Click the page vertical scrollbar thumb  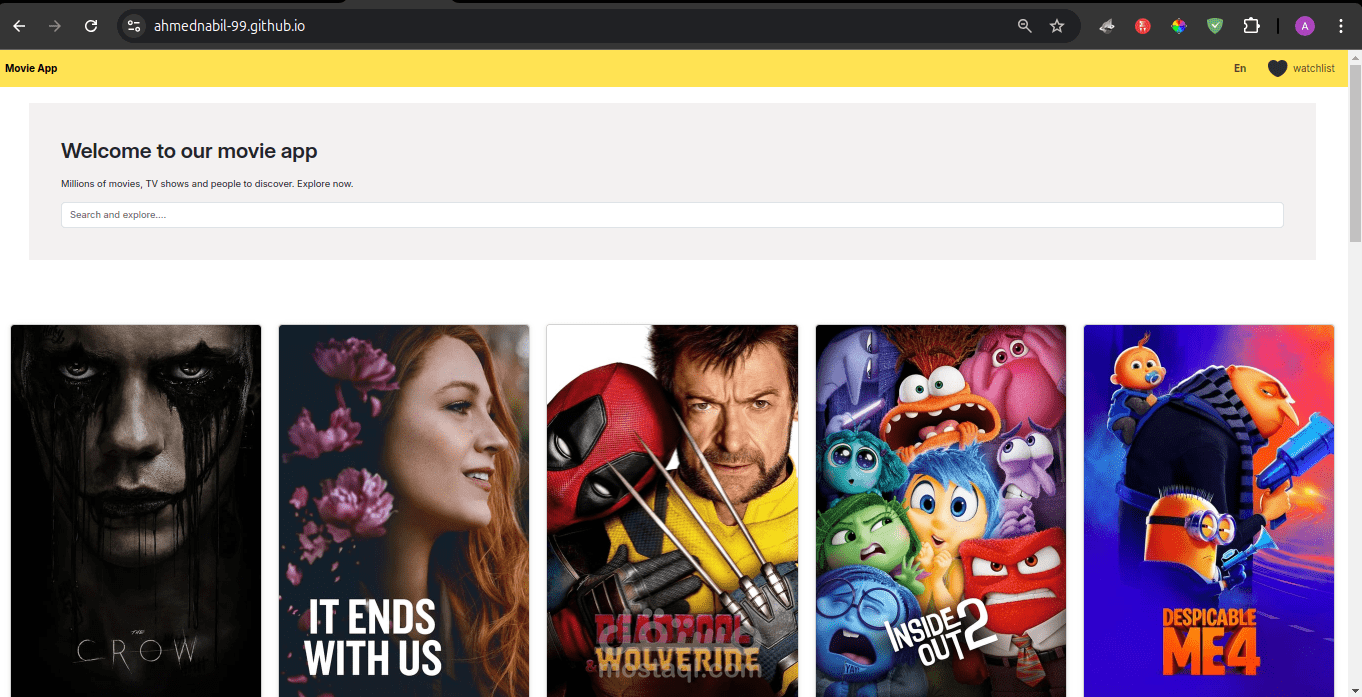point(1355,152)
